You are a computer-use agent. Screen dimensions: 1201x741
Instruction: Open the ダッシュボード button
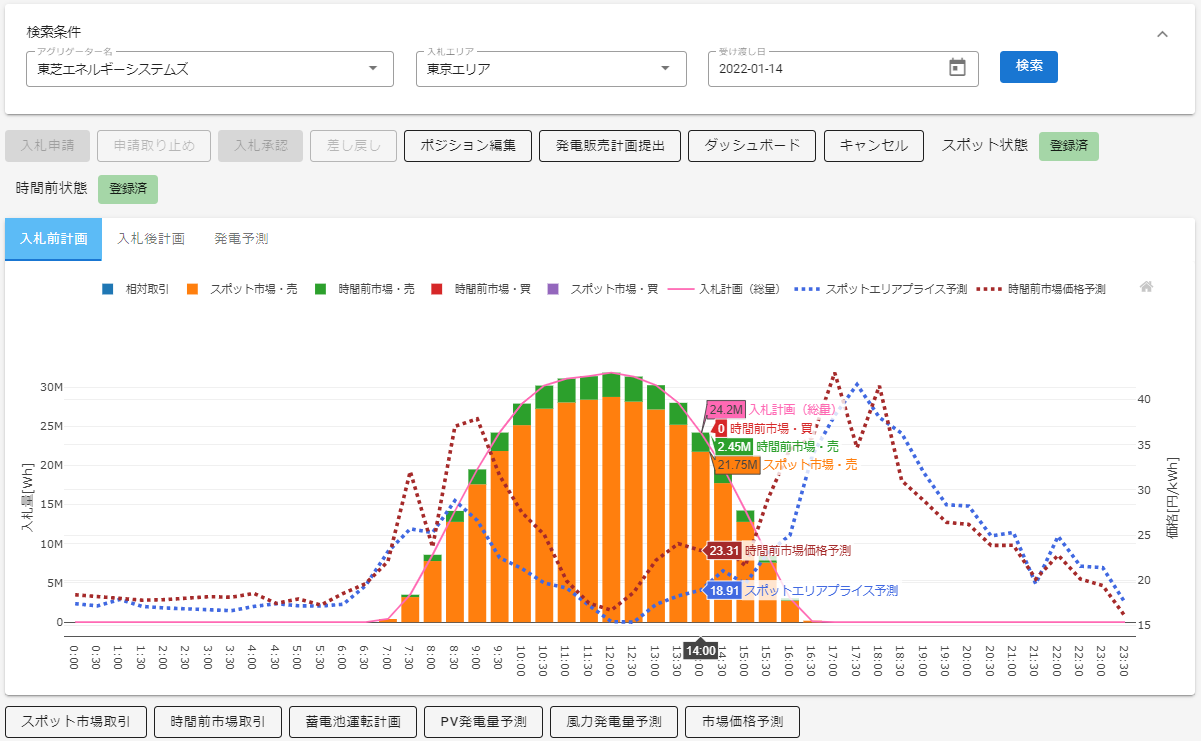751,145
